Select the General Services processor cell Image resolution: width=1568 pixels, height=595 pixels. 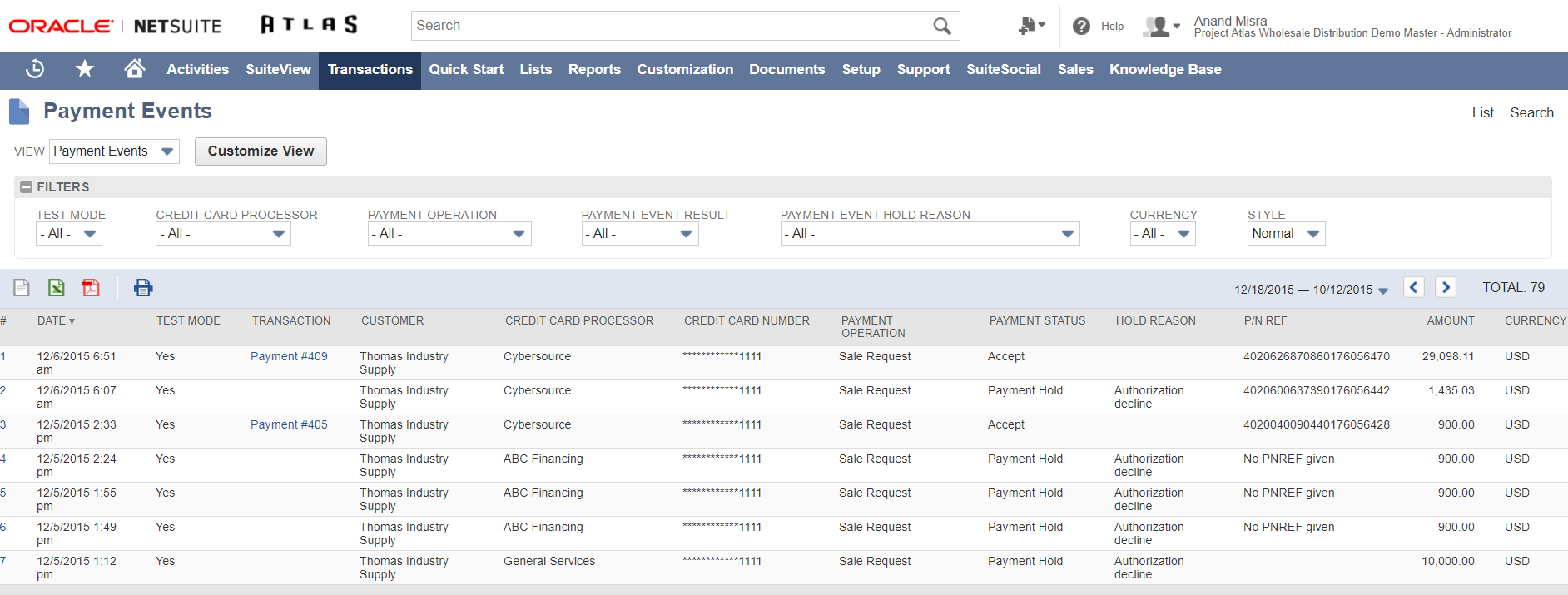tap(549, 562)
